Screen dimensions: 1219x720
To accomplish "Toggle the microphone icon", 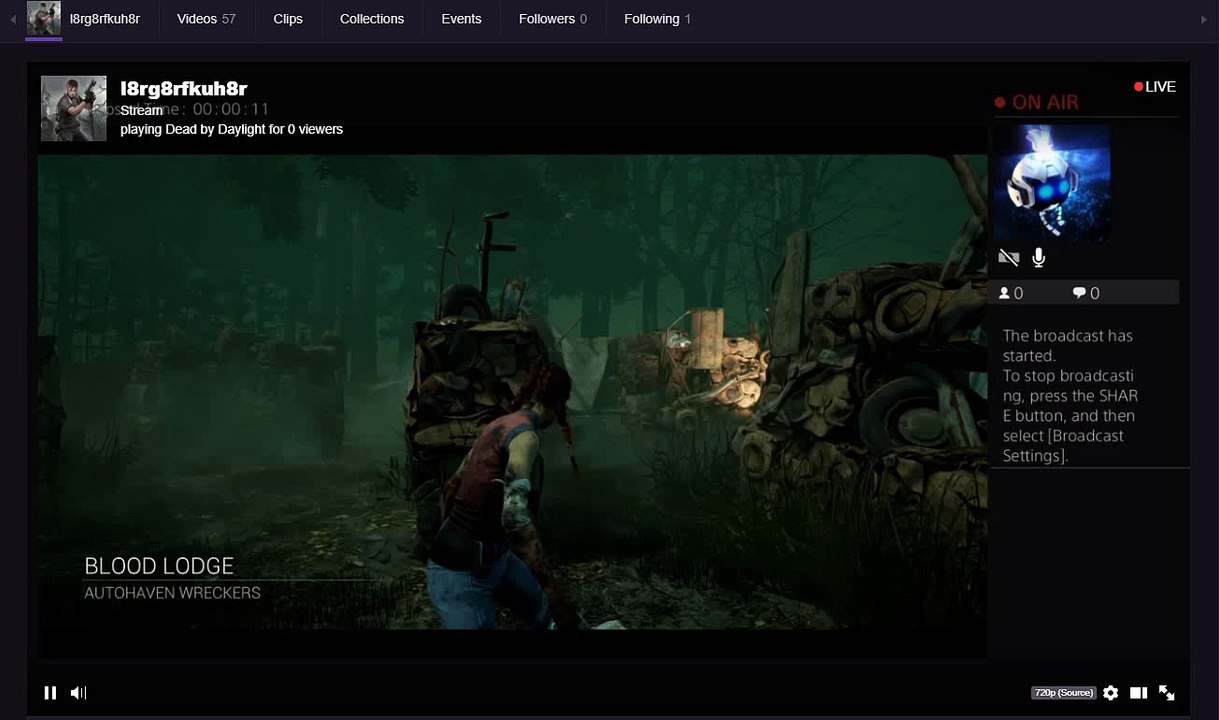I will (1039, 258).
